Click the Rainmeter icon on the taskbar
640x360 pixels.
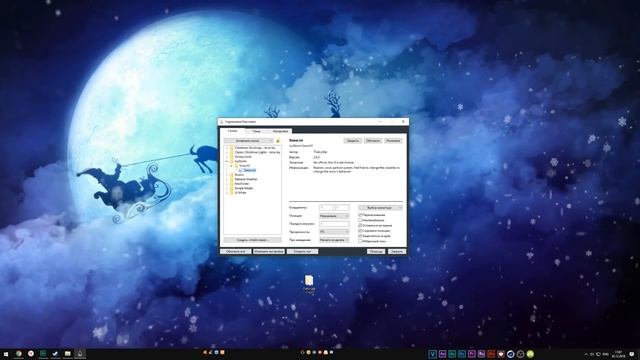click(x=80, y=354)
